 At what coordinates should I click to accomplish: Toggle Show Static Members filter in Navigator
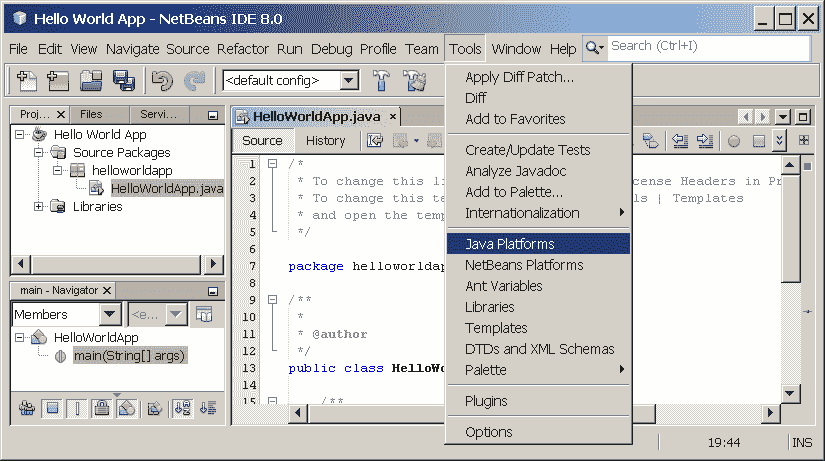tap(77, 408)
